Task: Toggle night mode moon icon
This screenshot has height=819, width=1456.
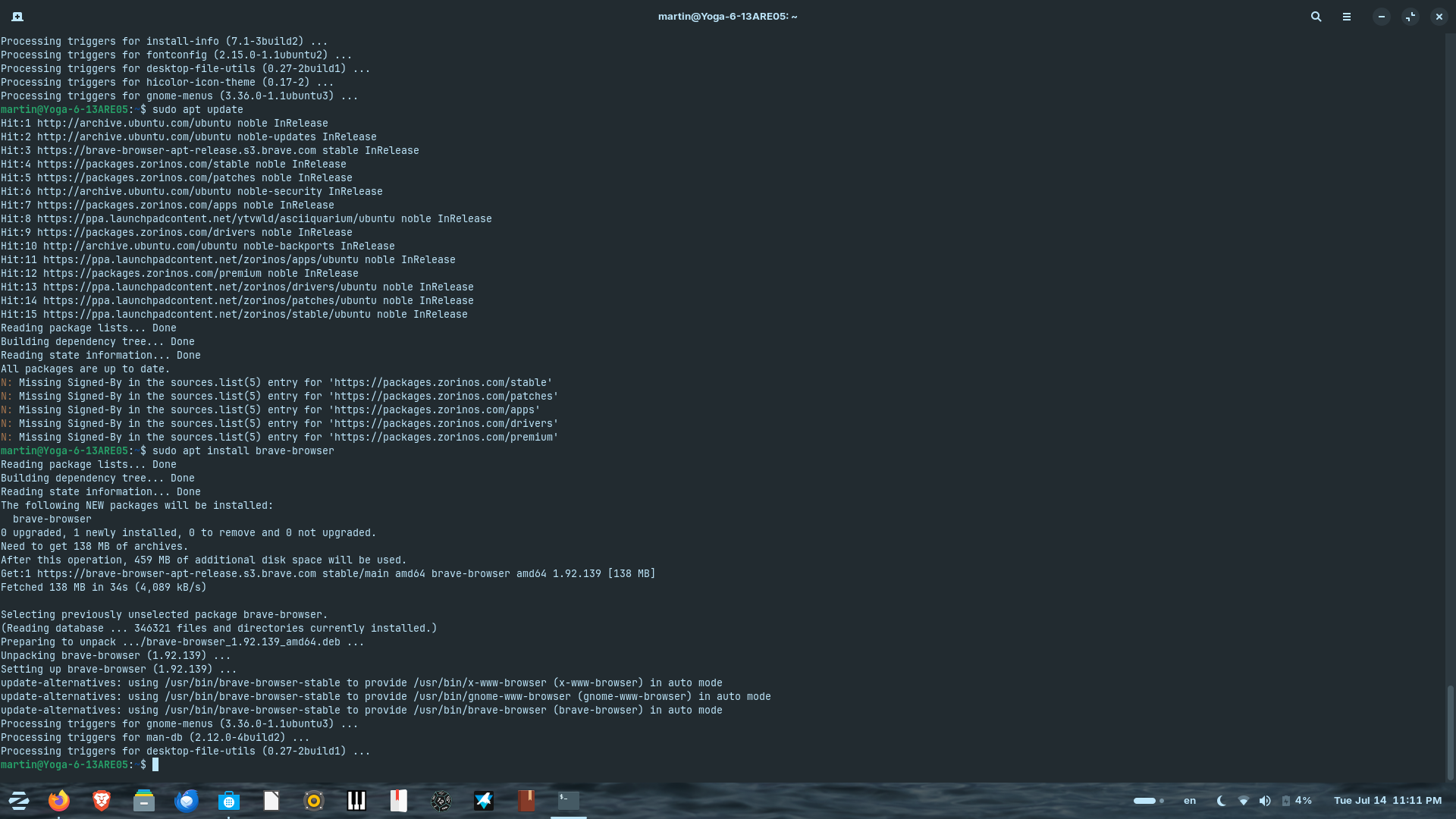Action: coord(1221,801)
